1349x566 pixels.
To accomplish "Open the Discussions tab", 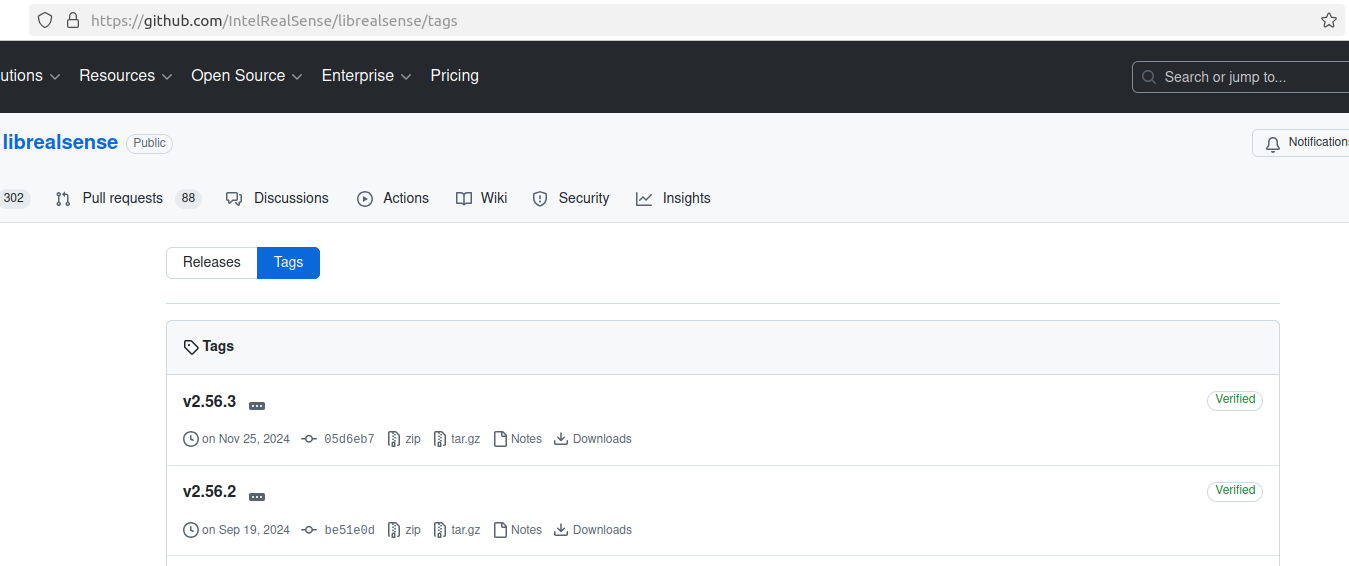I will point(277,199).
